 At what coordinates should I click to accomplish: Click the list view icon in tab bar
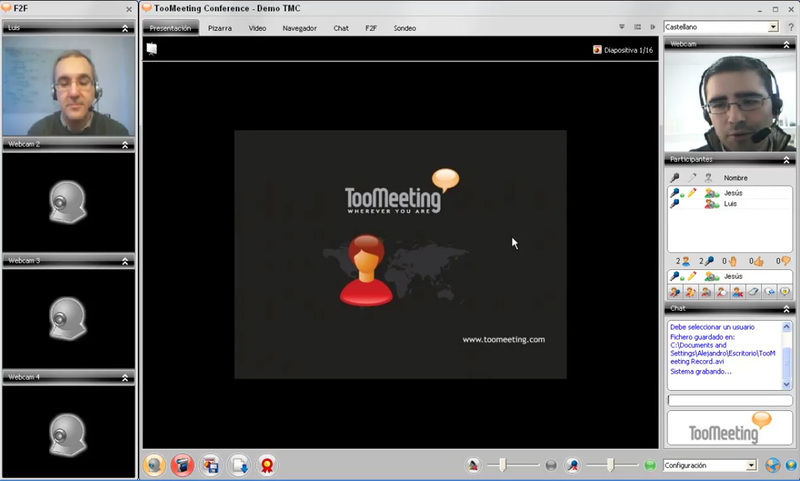tap(637, 27)
